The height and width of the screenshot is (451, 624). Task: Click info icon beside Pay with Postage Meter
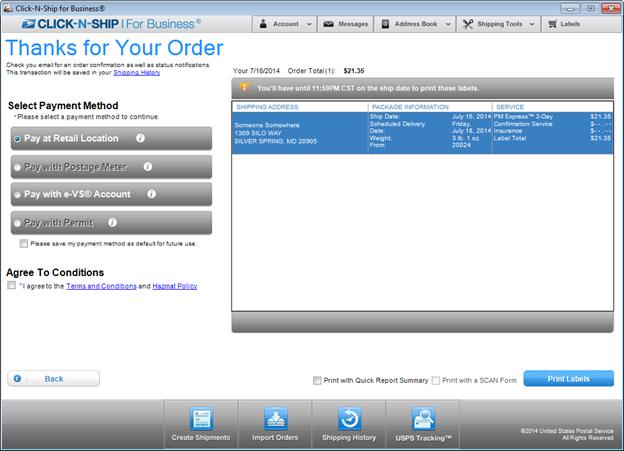coord(148,166)
